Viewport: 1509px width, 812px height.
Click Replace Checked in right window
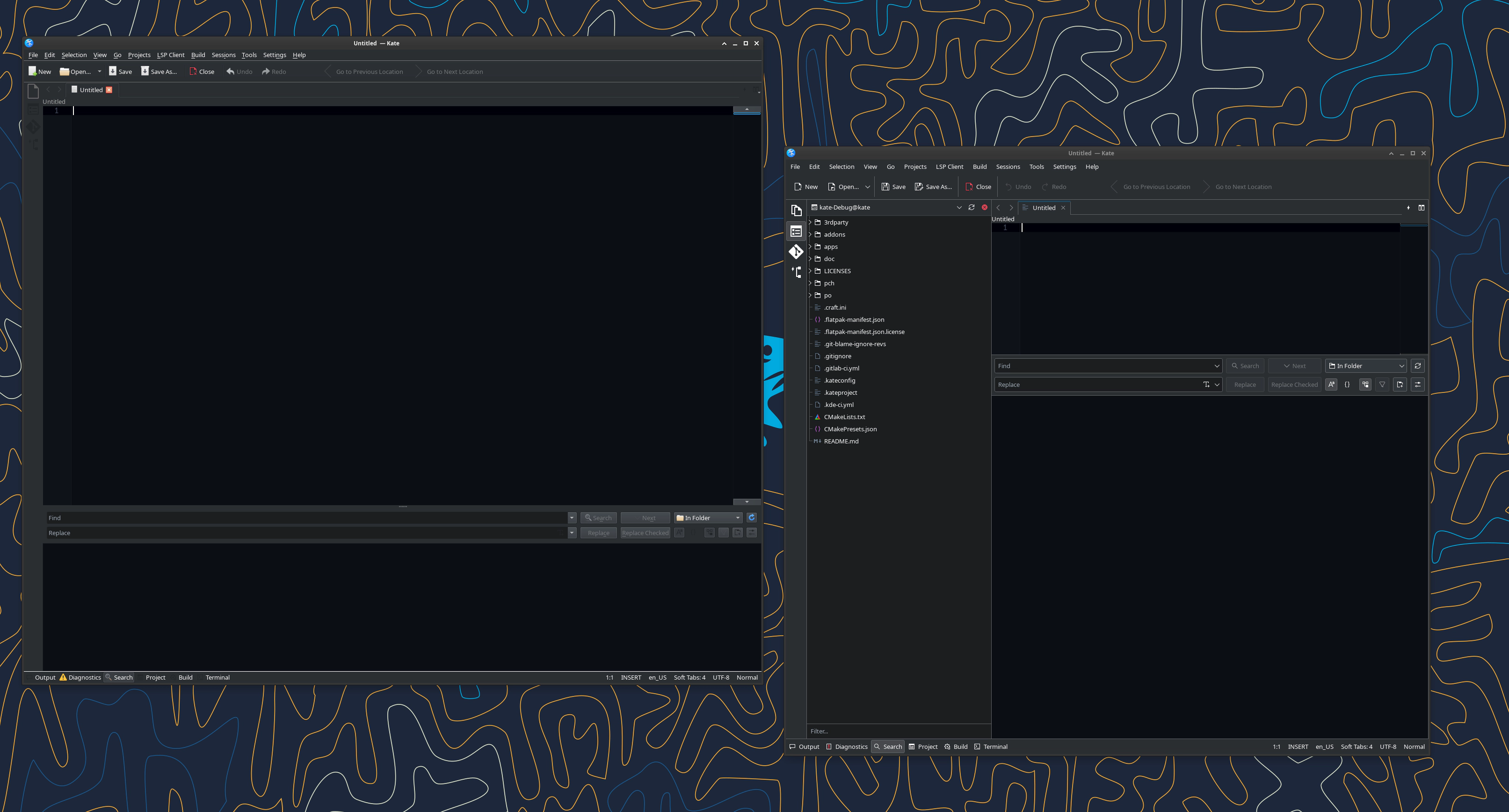1294,384
